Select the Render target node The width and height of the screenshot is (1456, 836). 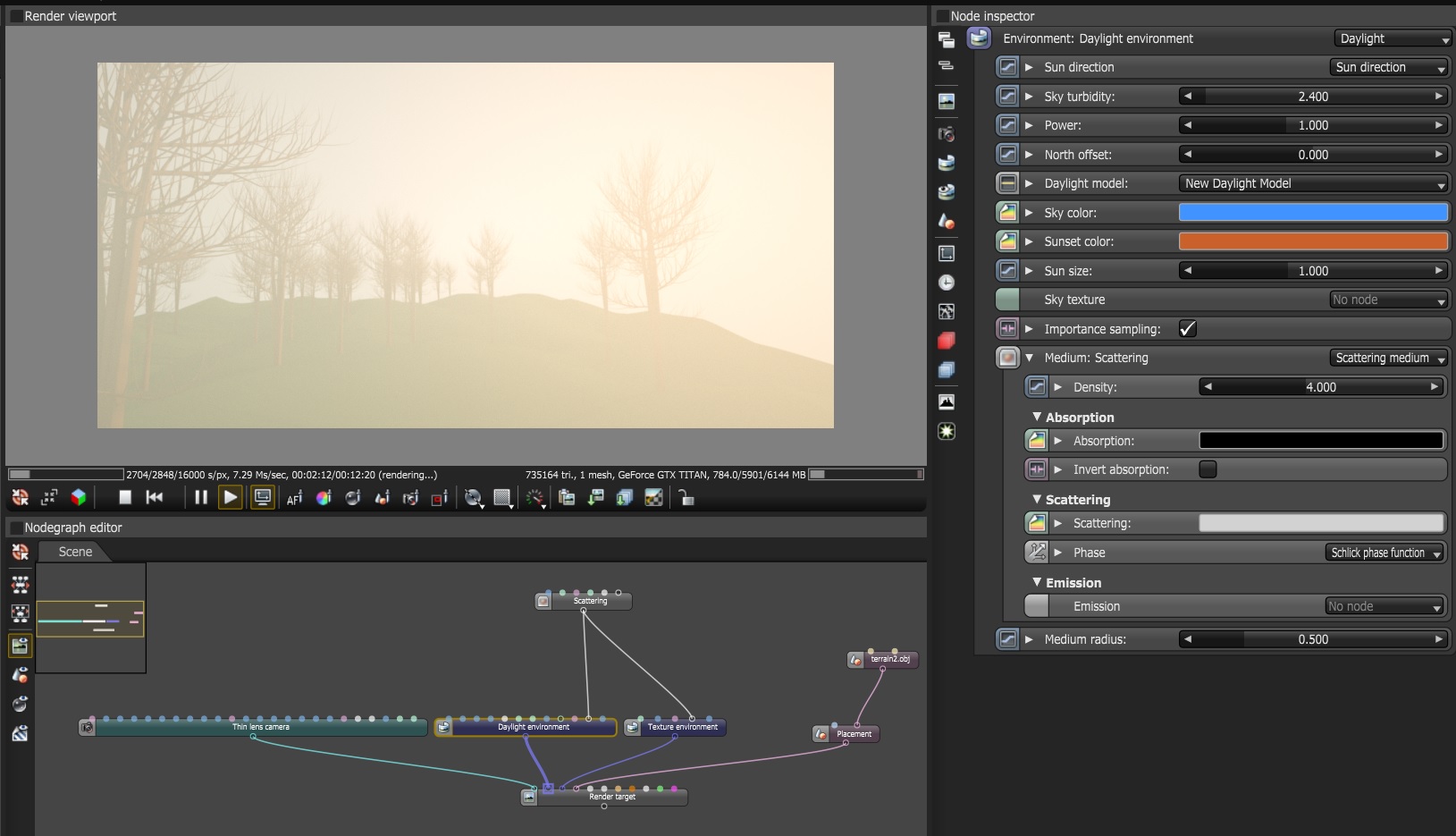coord(611,797)
